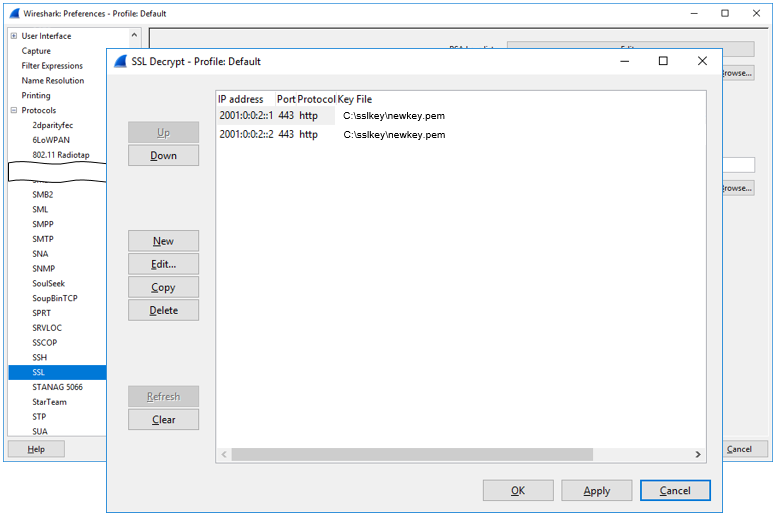Click key file path in first row
777x517 pixels.
pos(394,115)
